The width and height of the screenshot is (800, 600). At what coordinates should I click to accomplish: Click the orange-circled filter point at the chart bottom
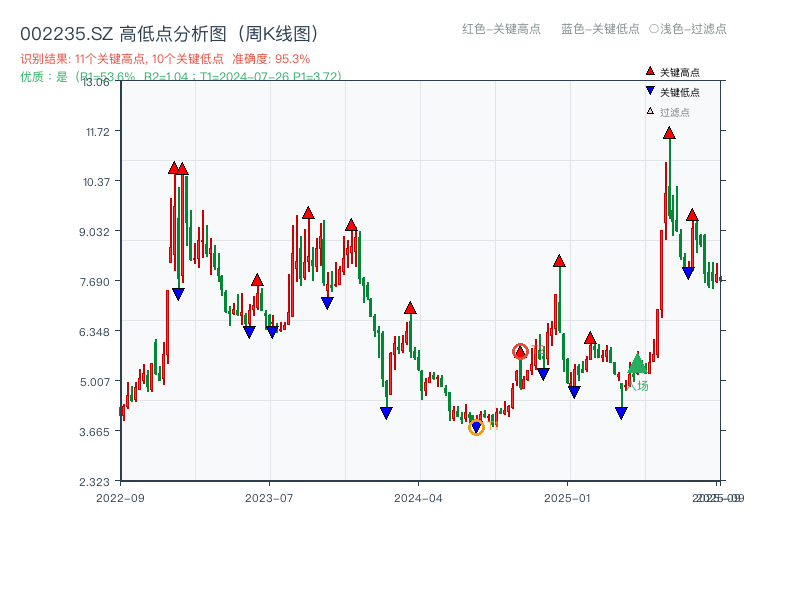coord(476,427)
